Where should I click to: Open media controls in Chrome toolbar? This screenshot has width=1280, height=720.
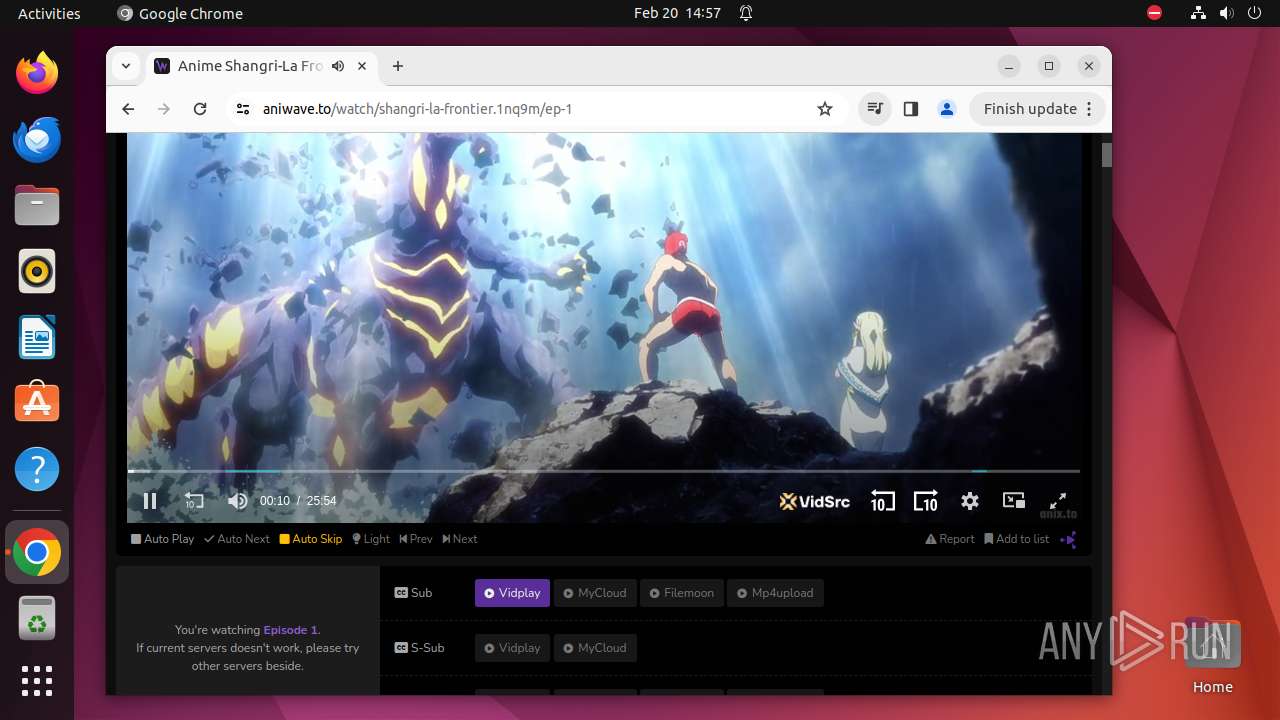875,109
